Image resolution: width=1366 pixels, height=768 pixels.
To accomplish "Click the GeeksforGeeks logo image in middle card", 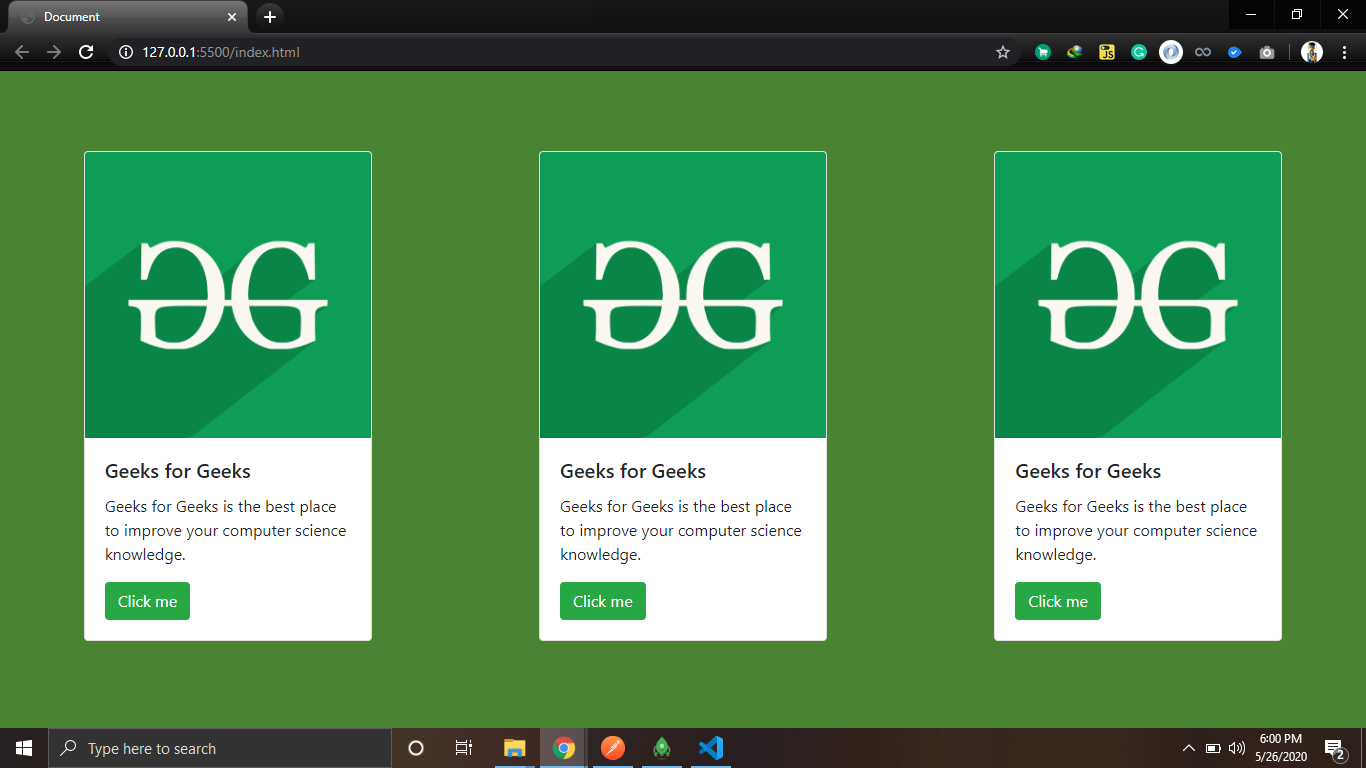I will tap(683, 295).
